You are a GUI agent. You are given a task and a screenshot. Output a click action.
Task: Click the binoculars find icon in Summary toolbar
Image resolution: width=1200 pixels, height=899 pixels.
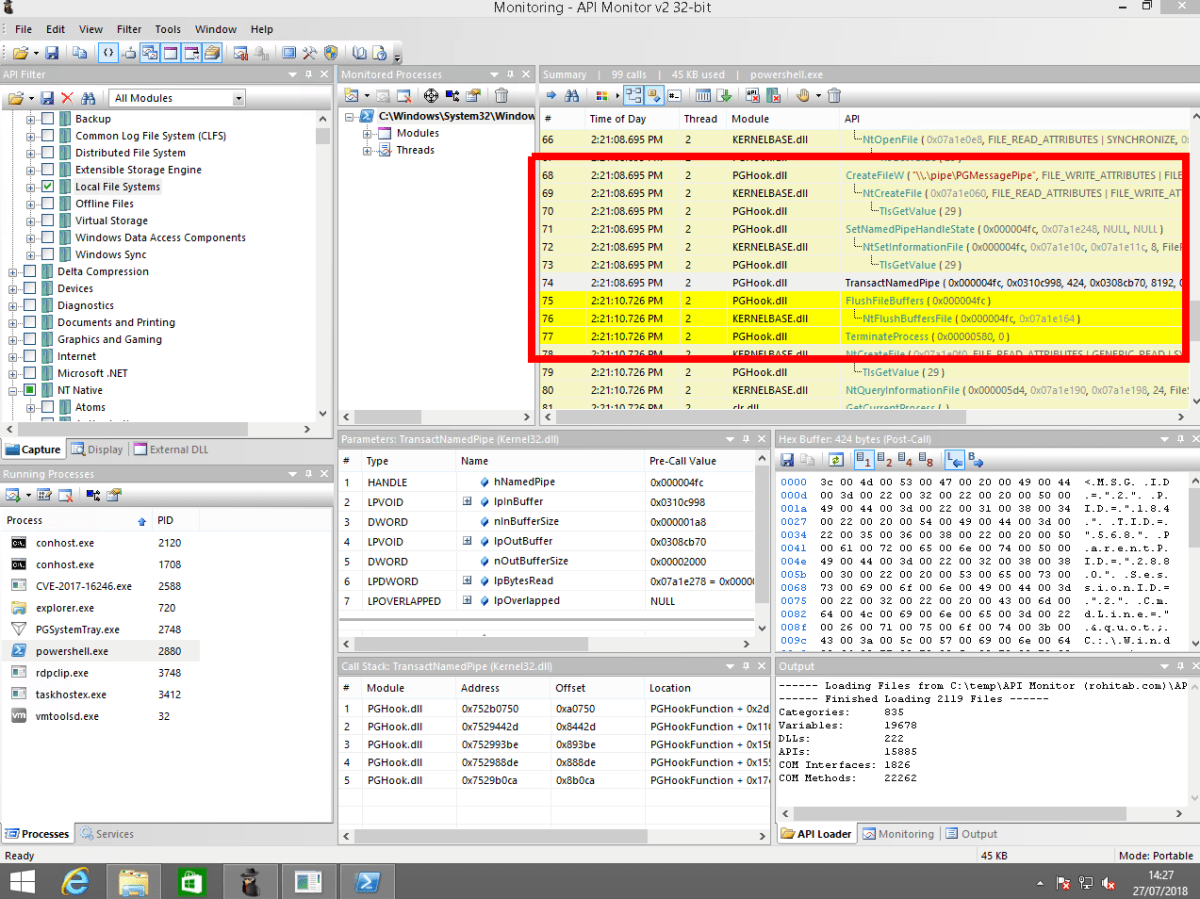pyautogui.click(x=572, y=96)
